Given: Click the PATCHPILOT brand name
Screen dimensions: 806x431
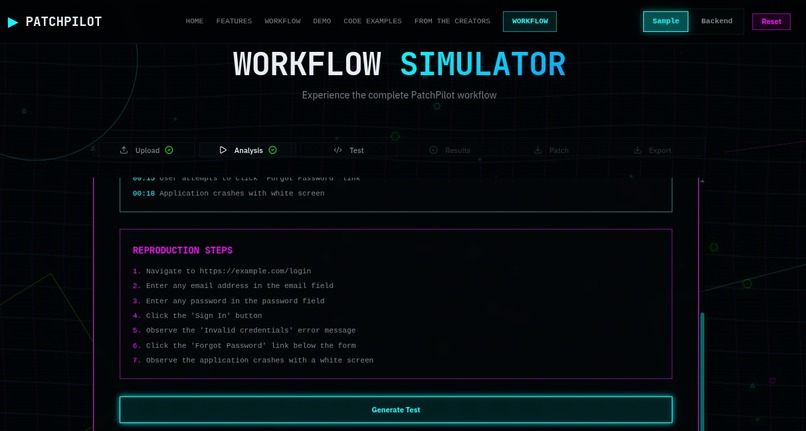Looking at the screenshot, I should point(64,22).
